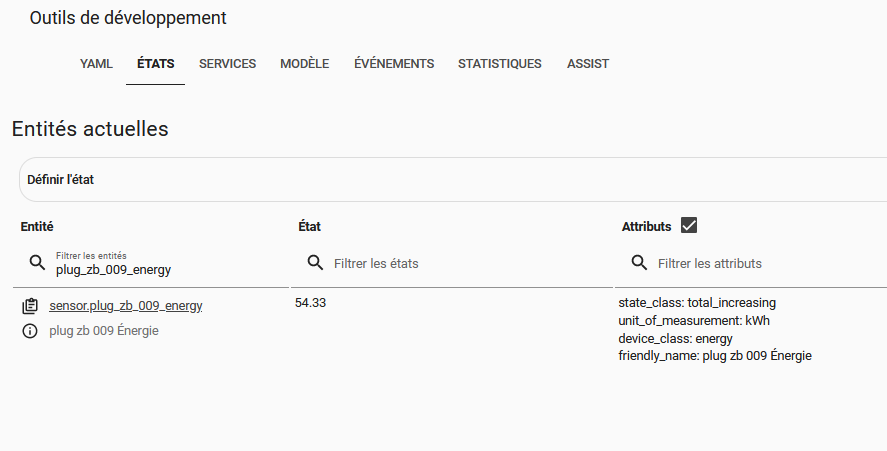The width and height of the screenshot is (887, 451).
Task: Click the state filter magnifier icon
Action: [315, 263]
